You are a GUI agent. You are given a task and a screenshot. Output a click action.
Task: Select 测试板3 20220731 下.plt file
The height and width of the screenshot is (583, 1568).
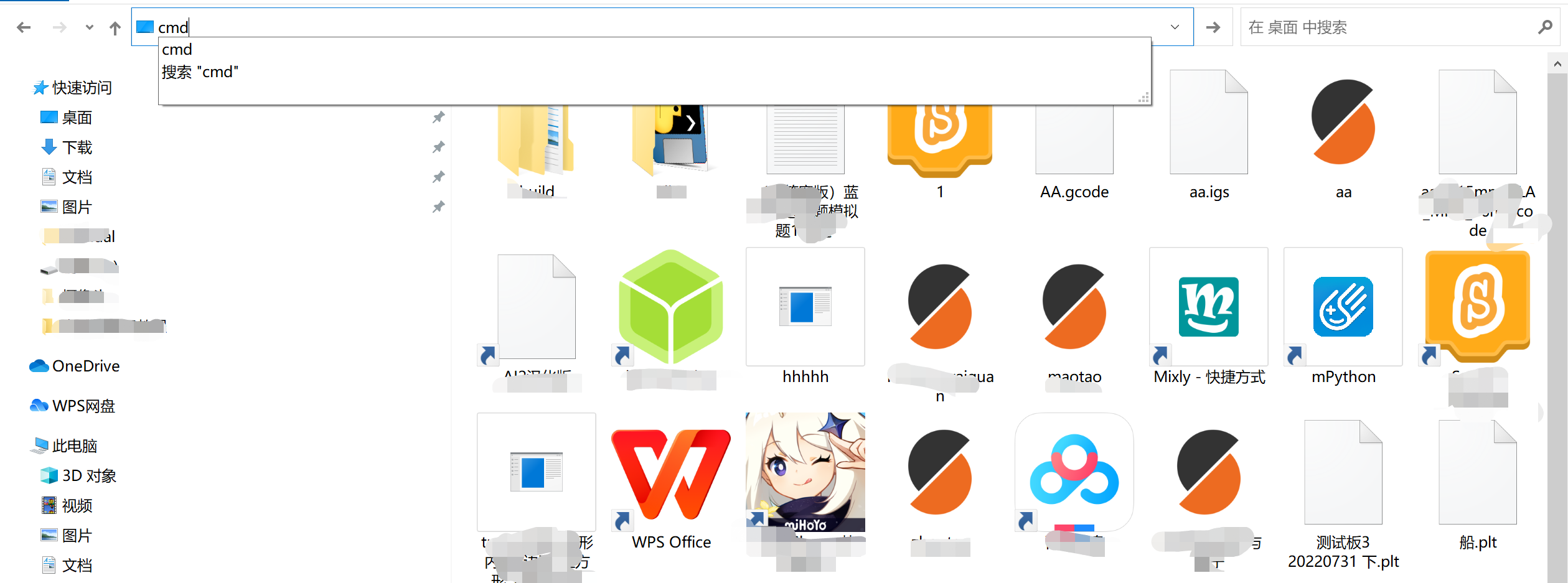tap(1343, 495)
